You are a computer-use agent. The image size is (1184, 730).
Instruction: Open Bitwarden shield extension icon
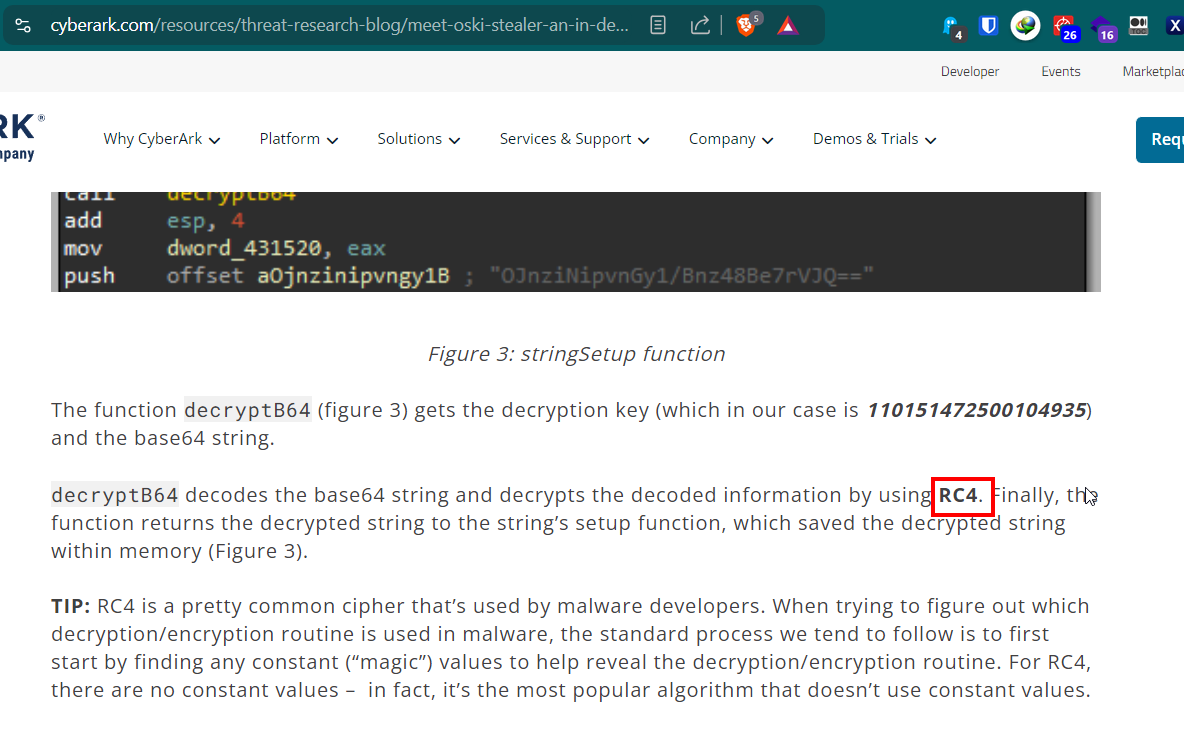click(988, 26)
